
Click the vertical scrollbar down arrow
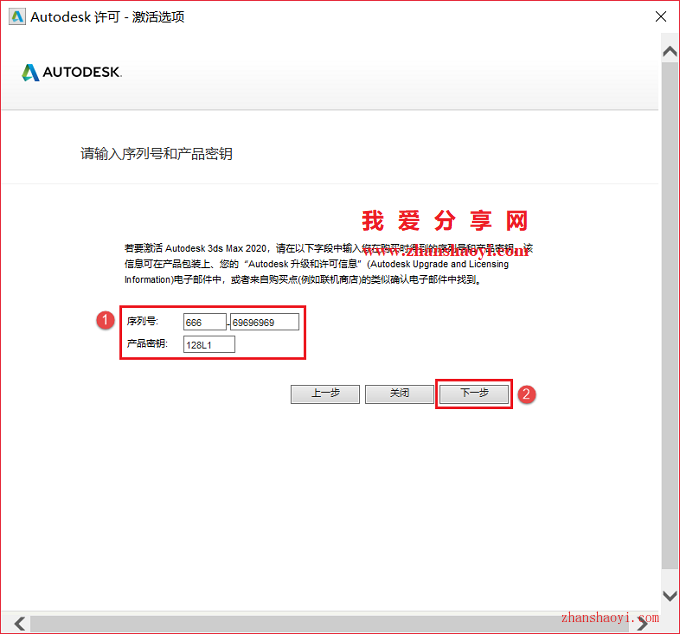(670, 595)
